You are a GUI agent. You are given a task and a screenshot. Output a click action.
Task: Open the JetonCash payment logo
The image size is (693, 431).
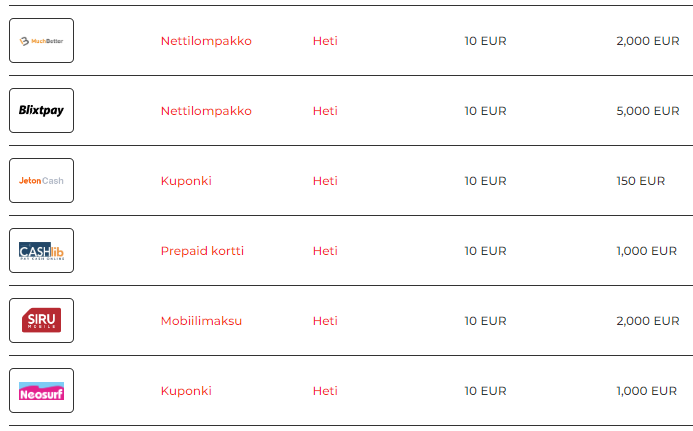(x=42, y=180)
